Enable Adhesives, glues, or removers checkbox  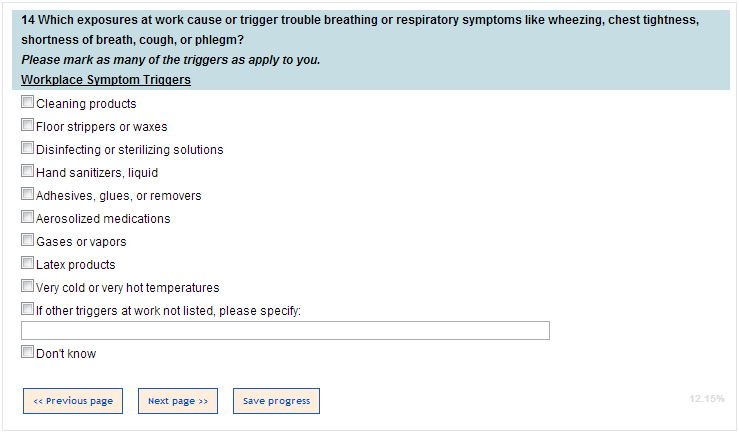point(27,195)
